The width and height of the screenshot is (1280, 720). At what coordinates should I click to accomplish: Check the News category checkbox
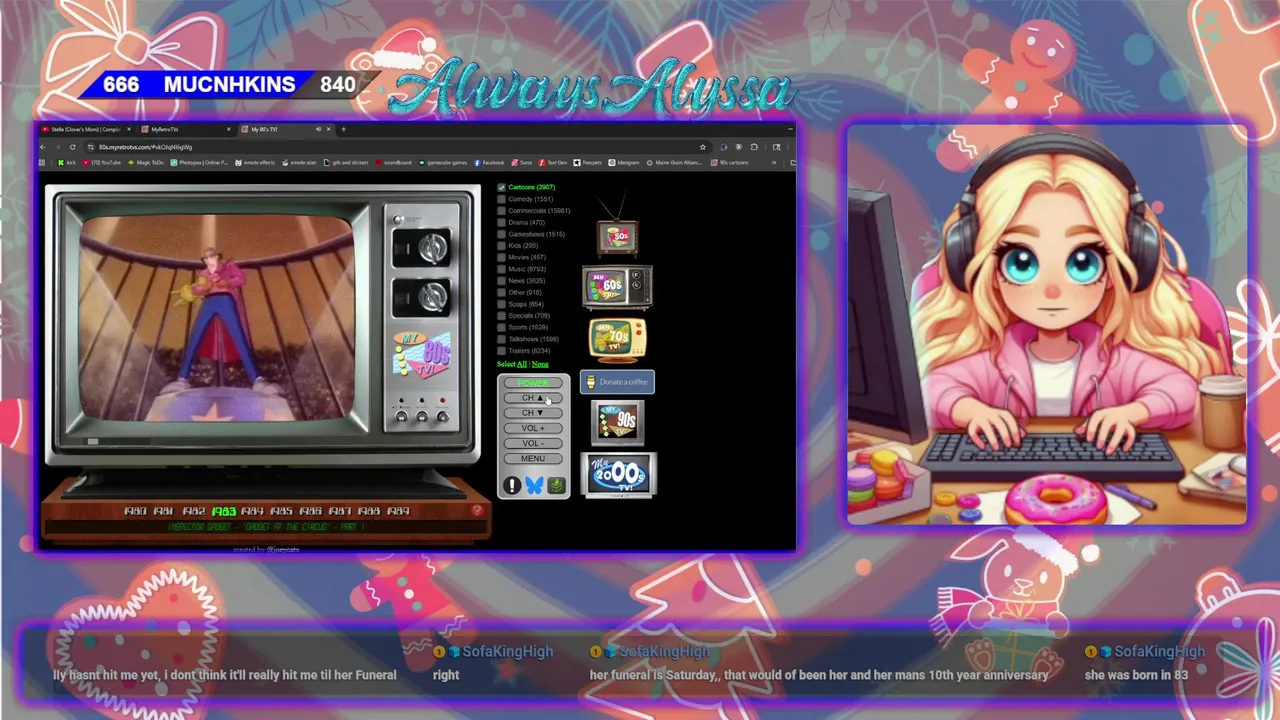(502, 281)
